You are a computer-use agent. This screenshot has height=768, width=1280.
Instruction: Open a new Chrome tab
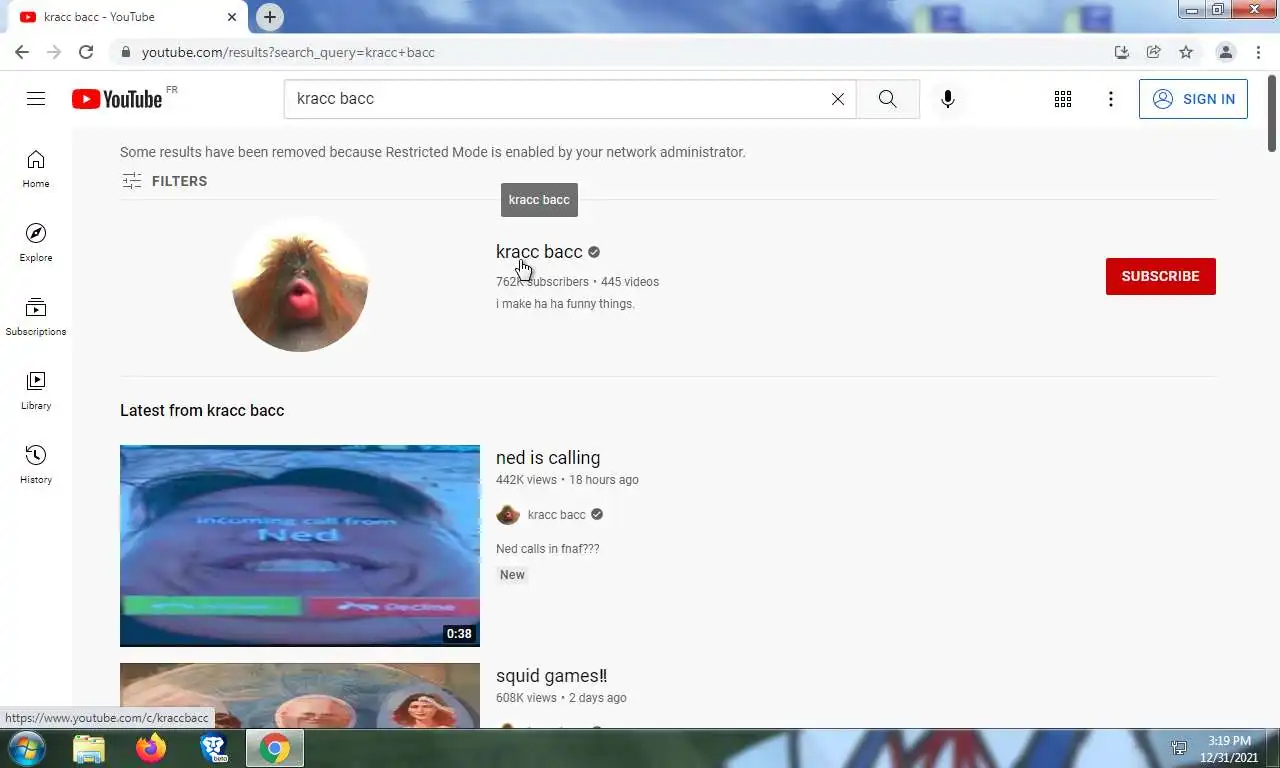[x=270, y=17]
